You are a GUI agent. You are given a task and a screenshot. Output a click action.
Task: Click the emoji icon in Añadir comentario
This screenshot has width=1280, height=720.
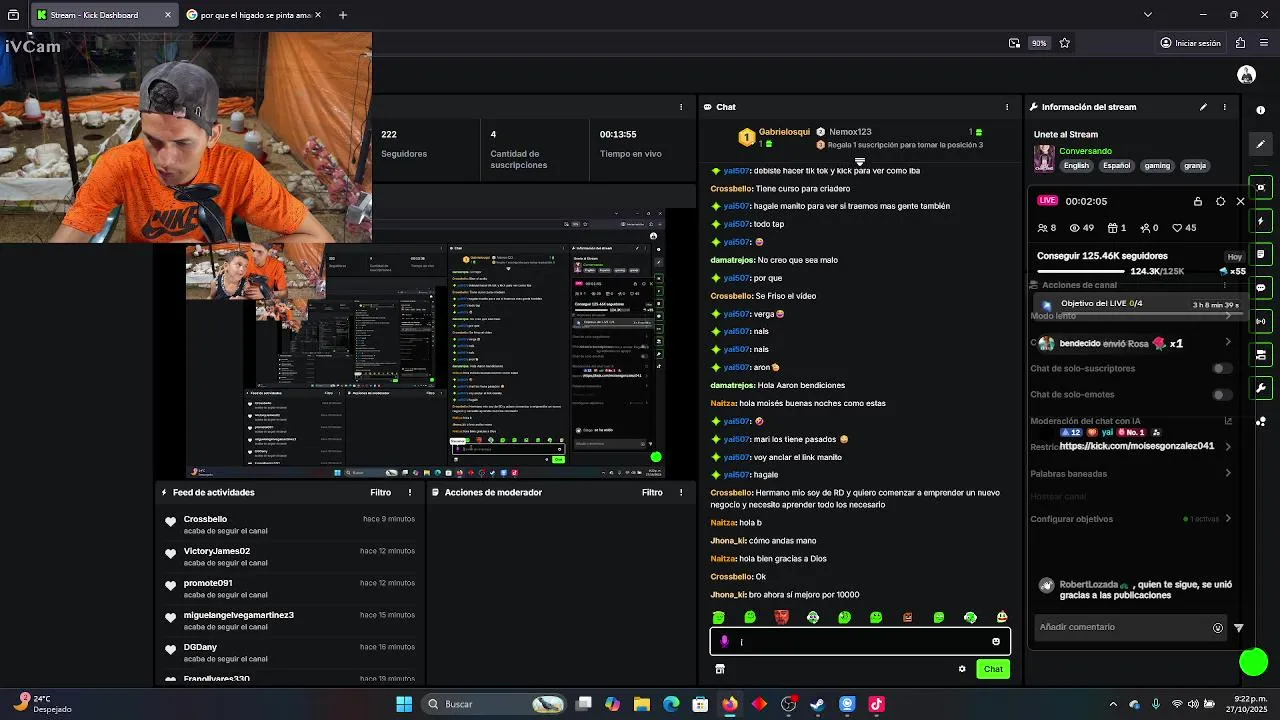(x=1217, y=628)
